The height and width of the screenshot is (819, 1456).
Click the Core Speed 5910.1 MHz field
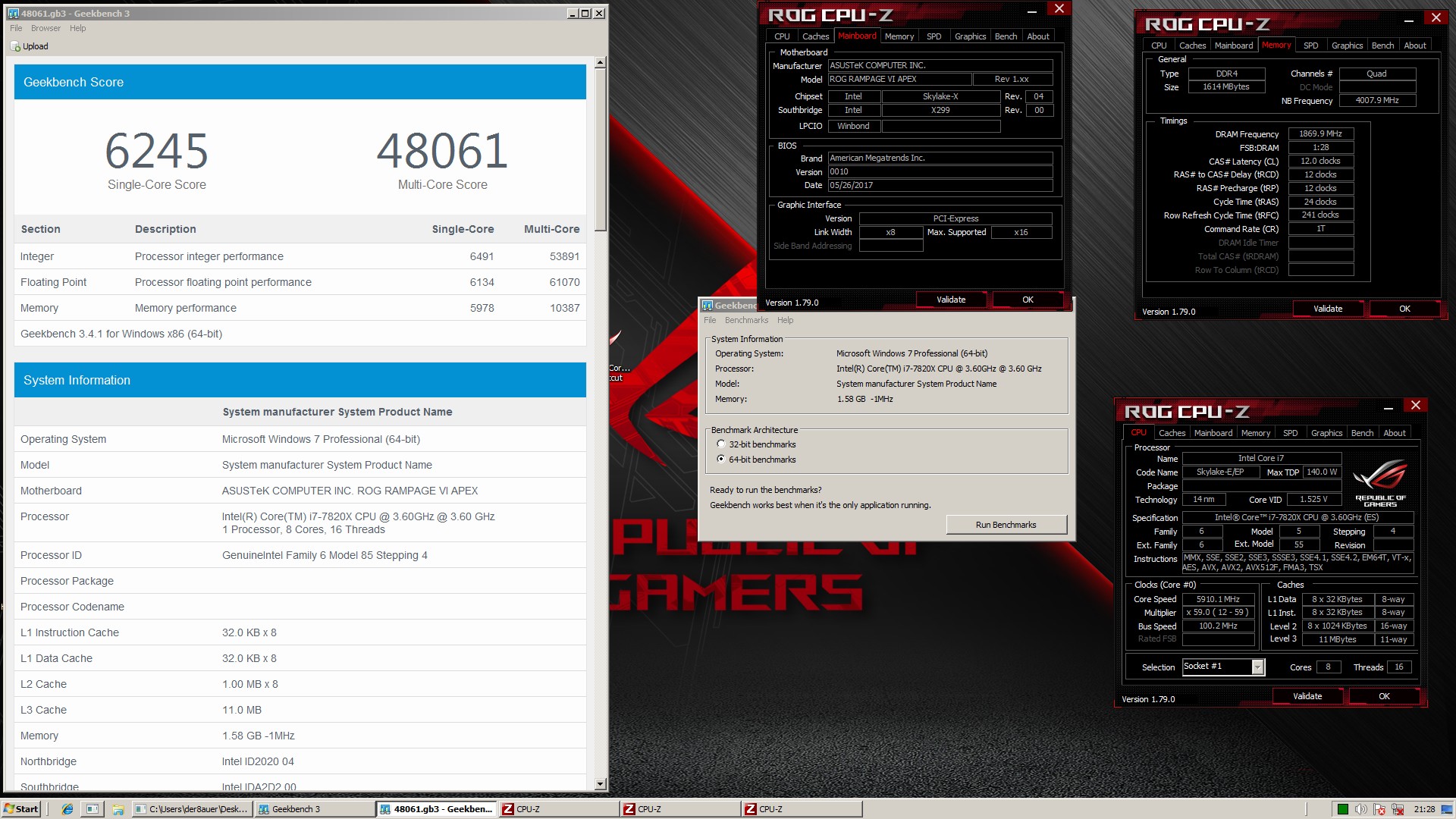(x=1218, y=599)
